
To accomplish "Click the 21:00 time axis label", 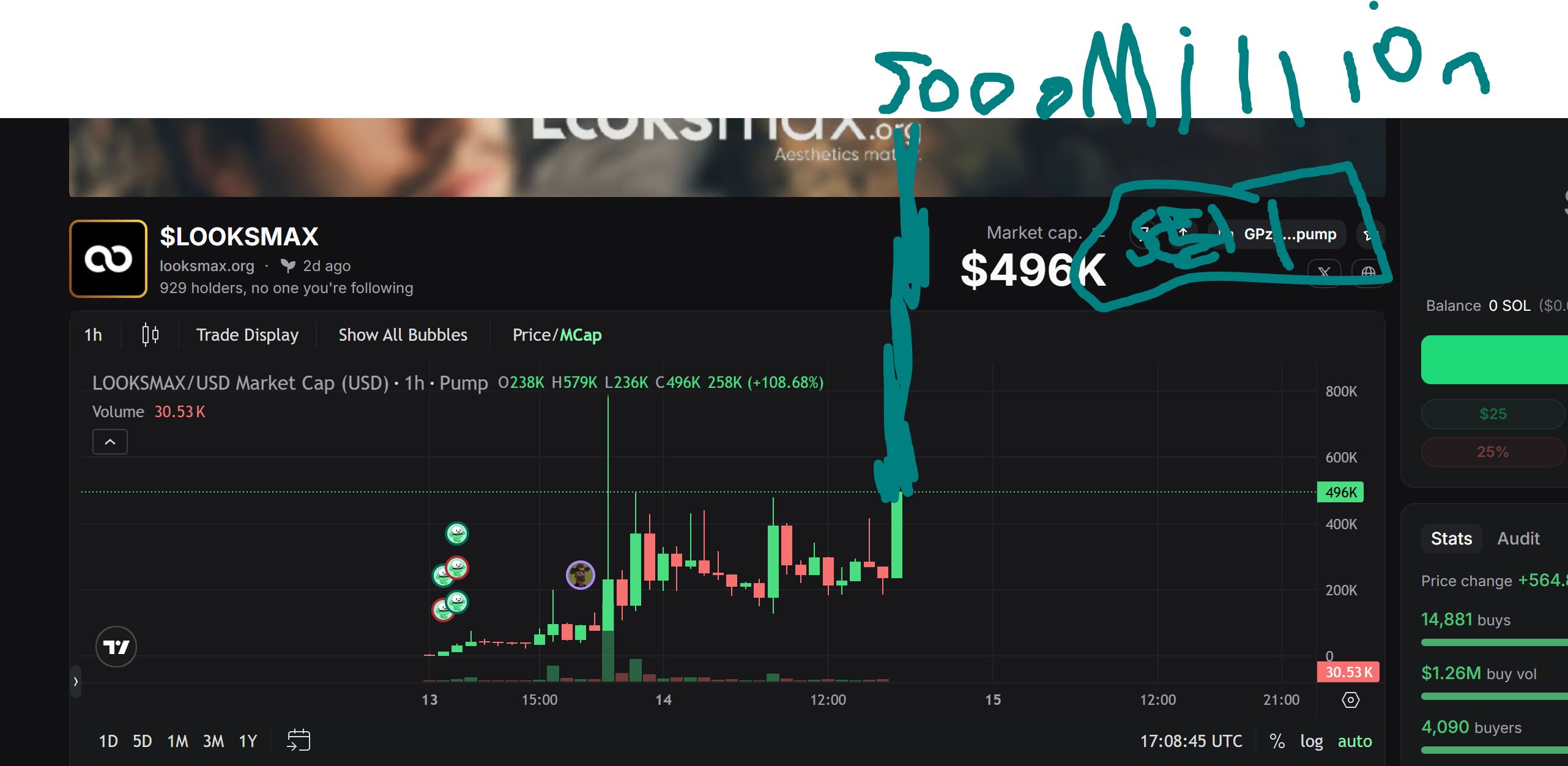I will [1281, 699].
